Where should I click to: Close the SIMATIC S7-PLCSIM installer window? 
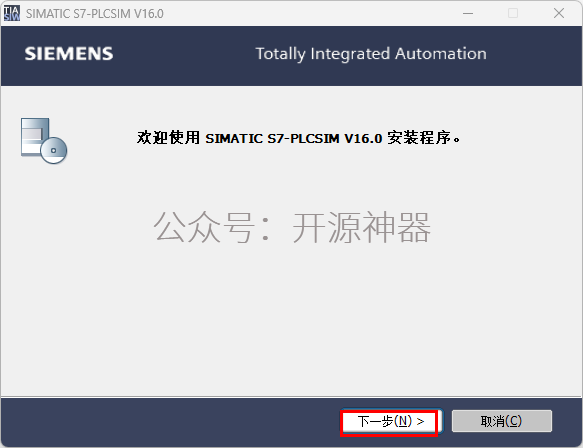[559, 13]
